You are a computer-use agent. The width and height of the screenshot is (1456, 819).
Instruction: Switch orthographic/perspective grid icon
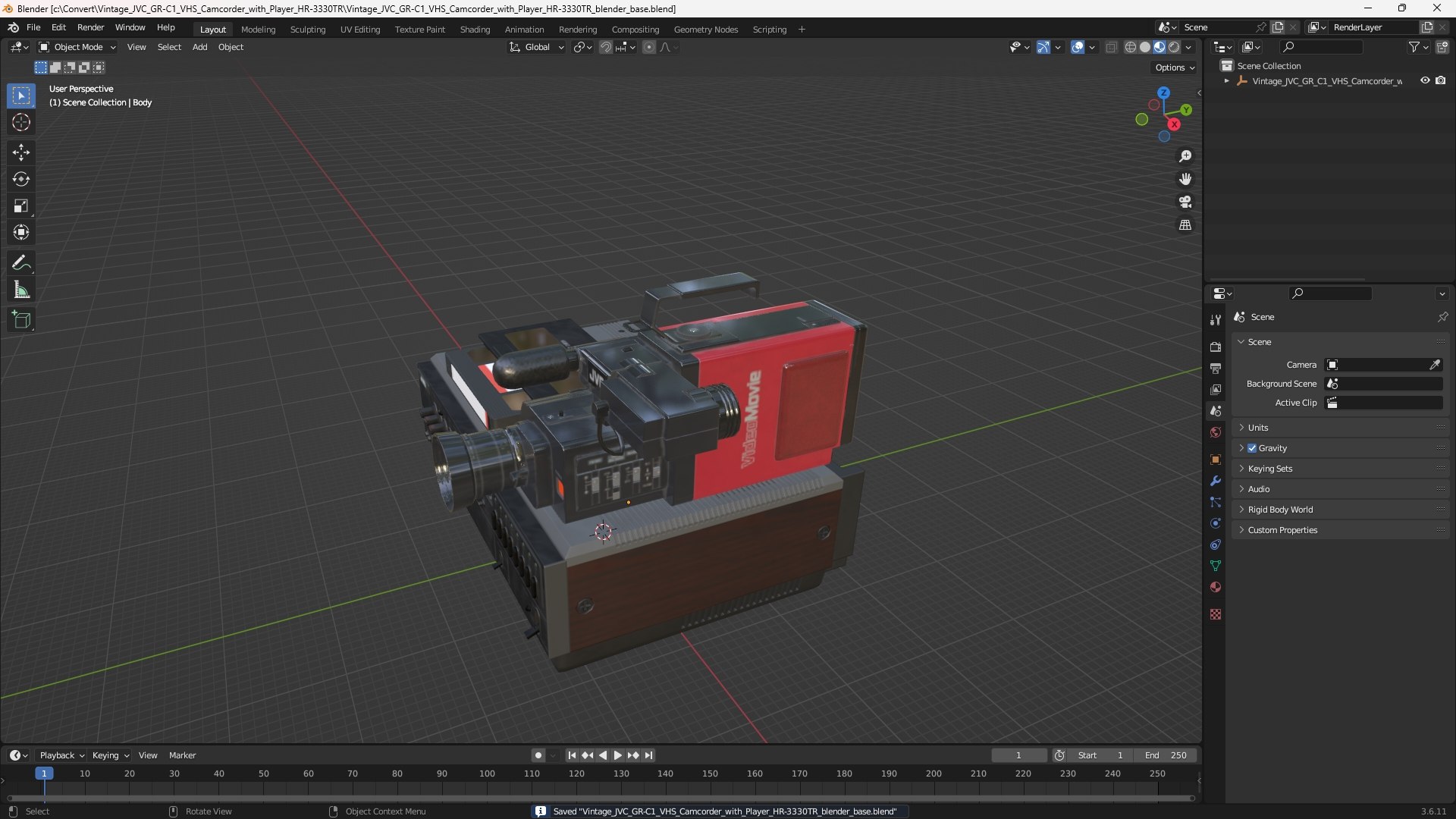[x=1185, y=224]
